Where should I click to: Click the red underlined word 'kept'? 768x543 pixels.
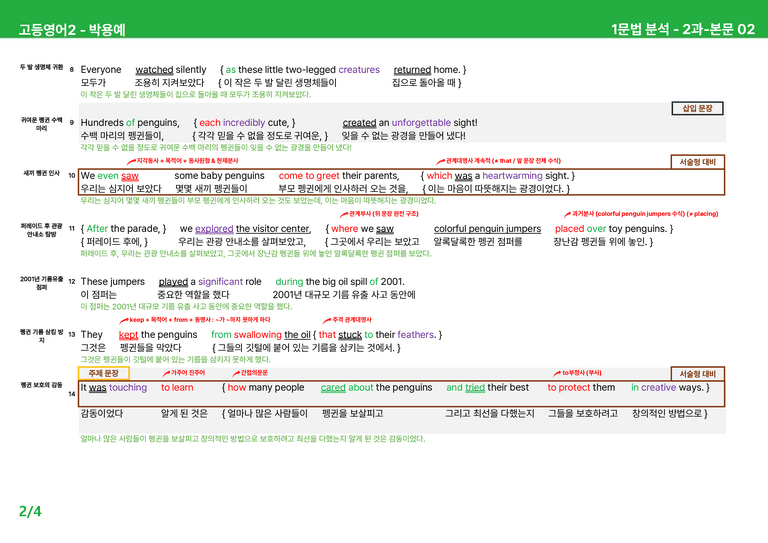click(128, 334)
